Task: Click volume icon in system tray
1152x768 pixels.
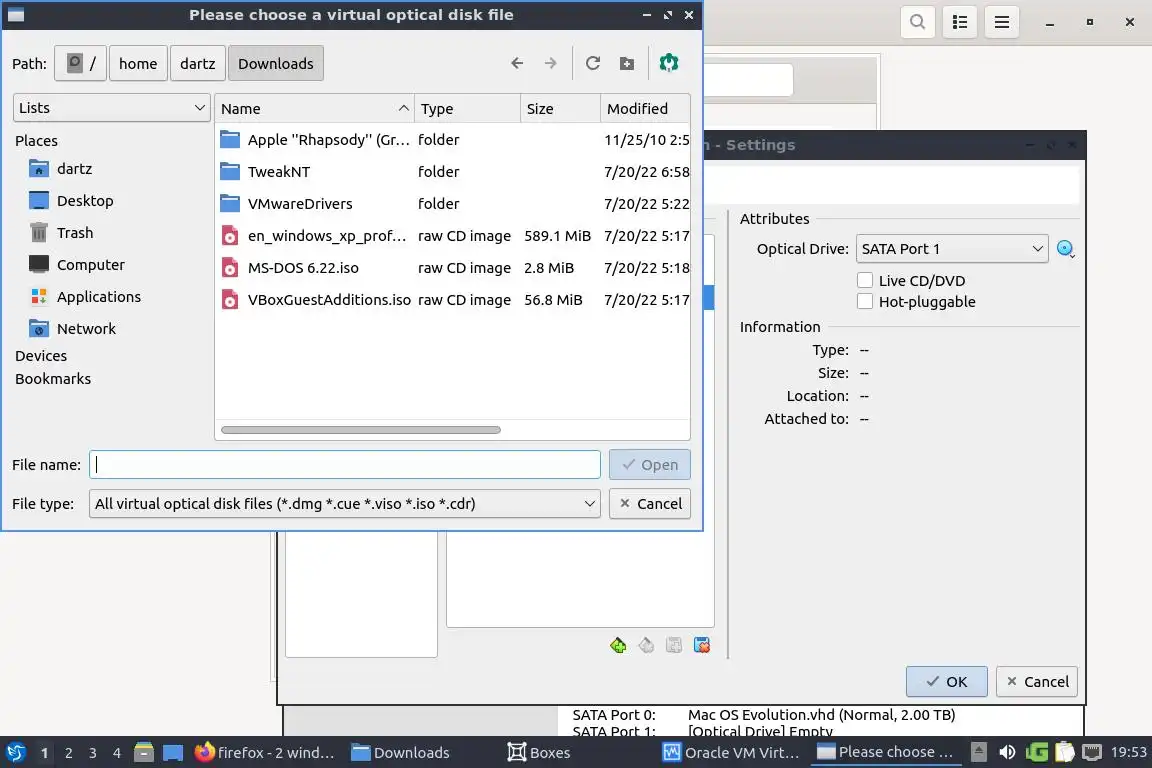Action: tap(1007, 752)
